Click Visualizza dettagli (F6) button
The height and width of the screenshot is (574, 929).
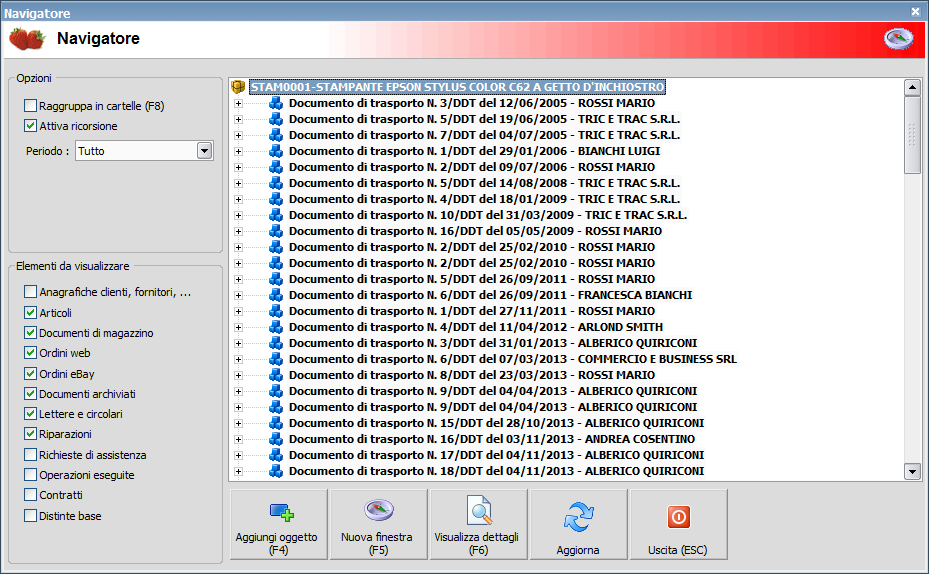[479, 524]
